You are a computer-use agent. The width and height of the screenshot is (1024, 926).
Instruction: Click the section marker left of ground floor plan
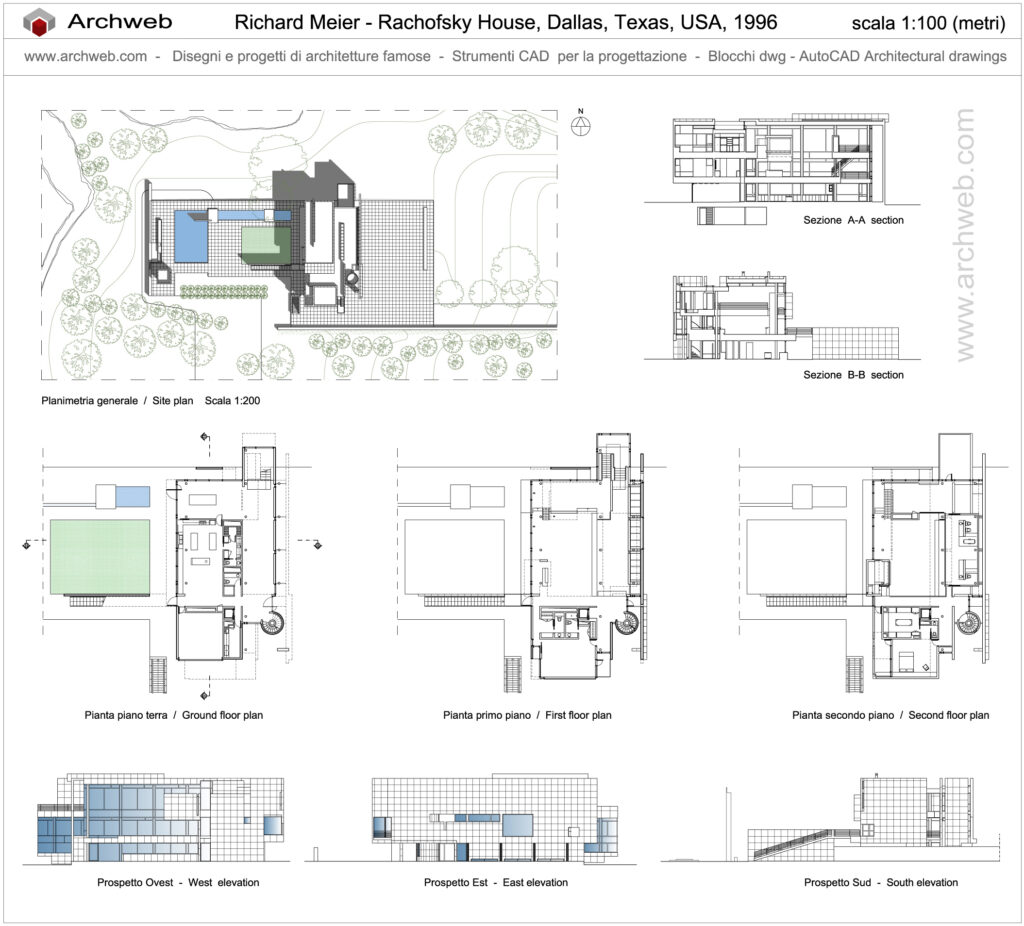tap(26, 545)
